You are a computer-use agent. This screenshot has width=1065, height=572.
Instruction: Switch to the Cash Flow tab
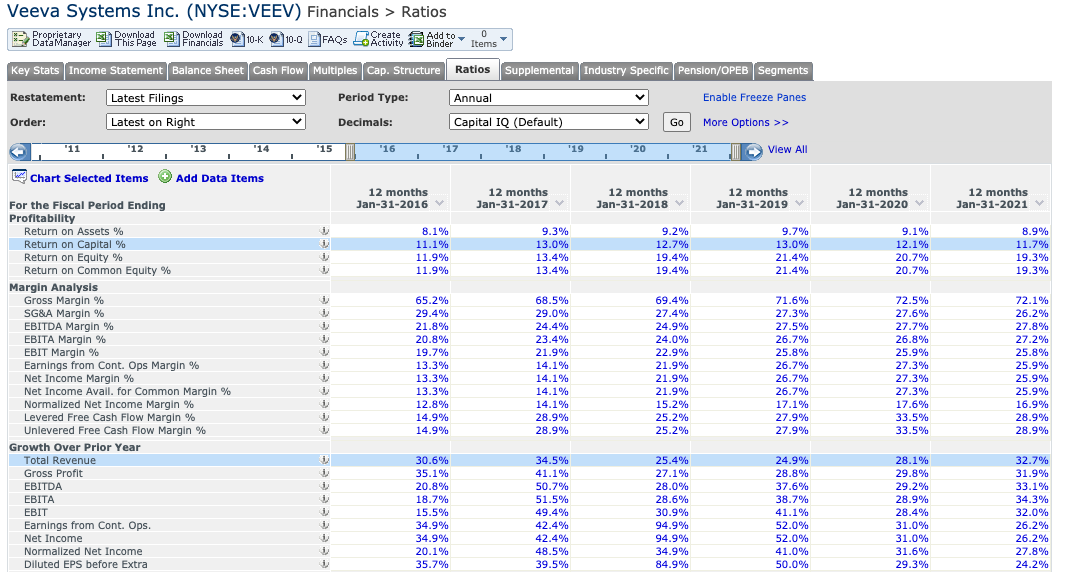coord(278,71)
